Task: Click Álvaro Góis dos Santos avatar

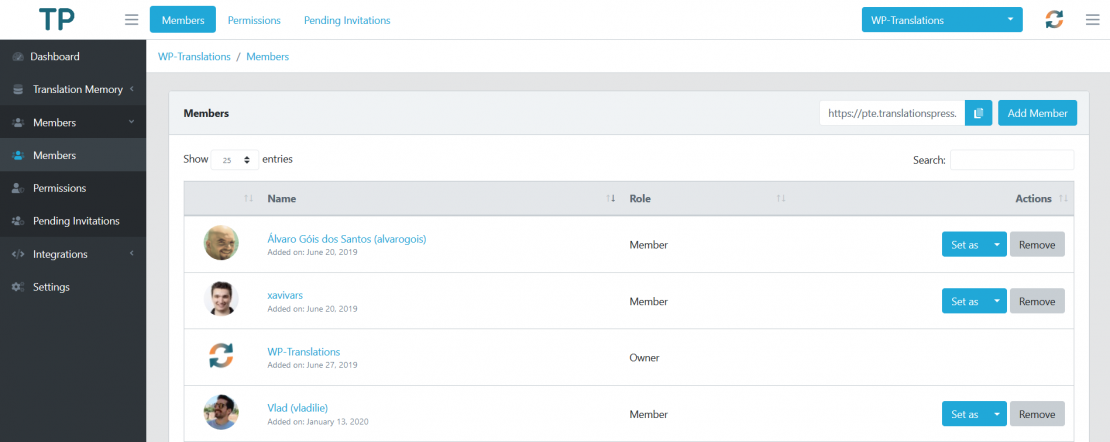Action: [x=221, y=243]
